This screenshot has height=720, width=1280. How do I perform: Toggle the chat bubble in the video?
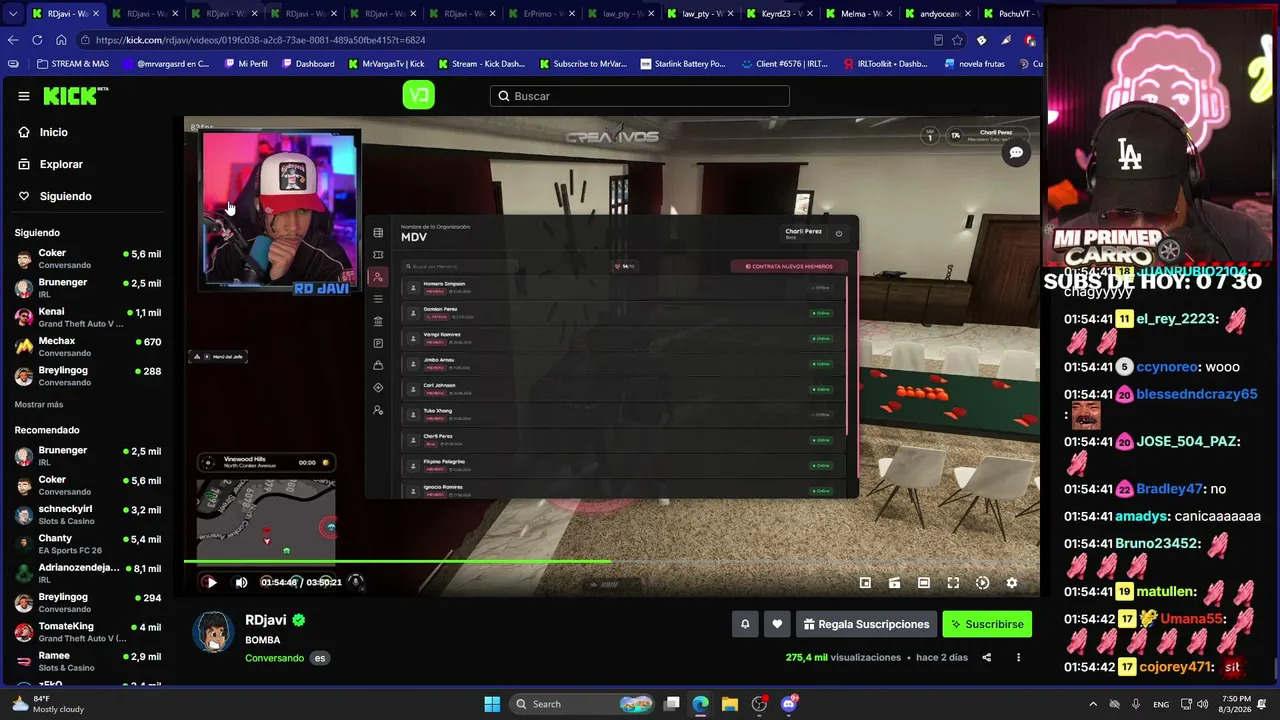pos(1016,153)
